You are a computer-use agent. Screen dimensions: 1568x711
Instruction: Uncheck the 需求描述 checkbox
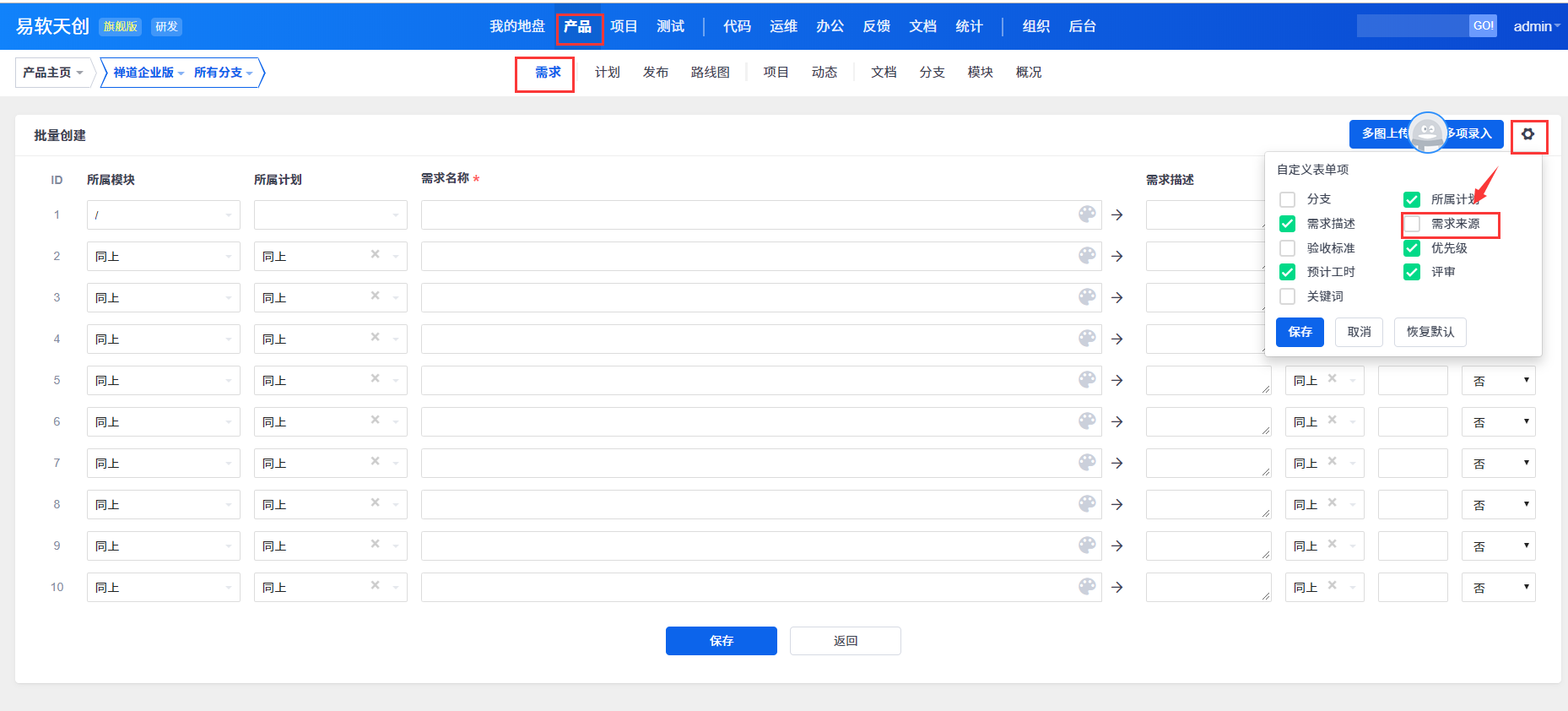1288,224
